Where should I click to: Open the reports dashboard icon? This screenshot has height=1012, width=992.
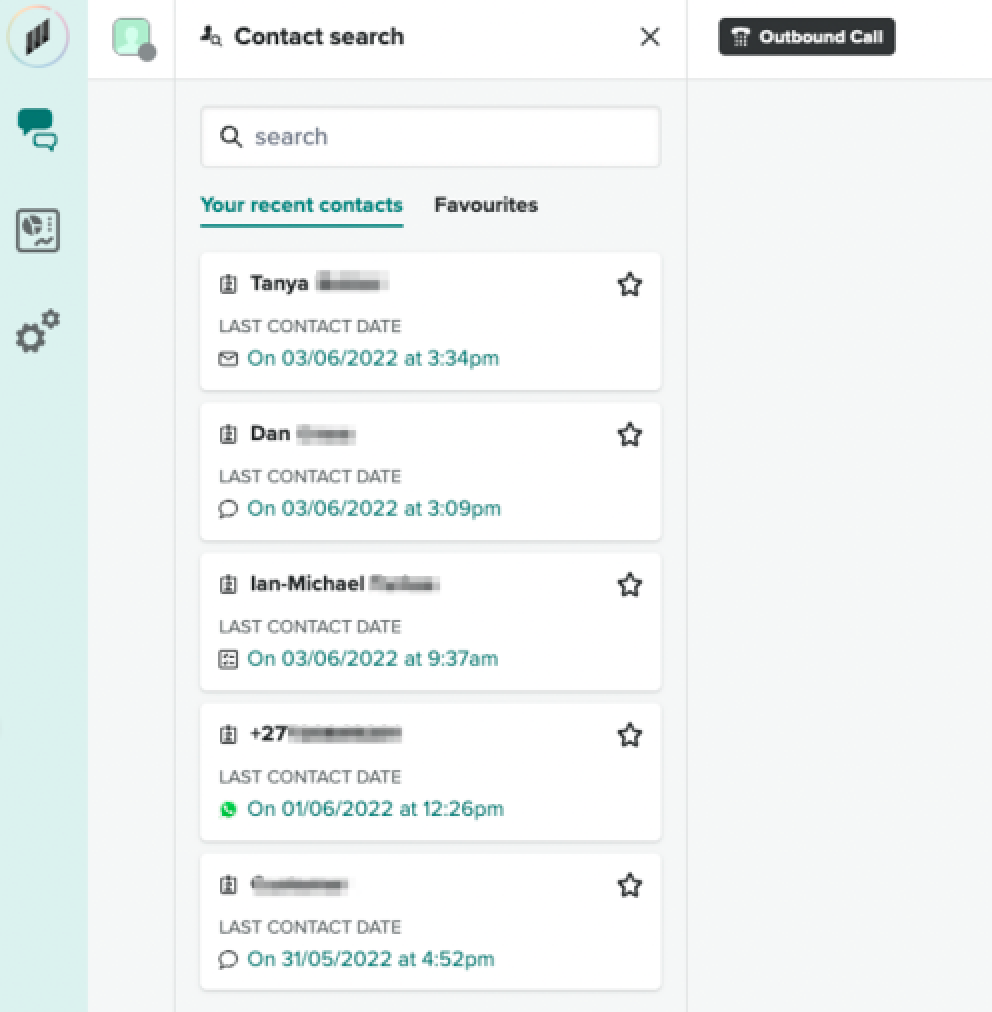[x=38, y=230]
